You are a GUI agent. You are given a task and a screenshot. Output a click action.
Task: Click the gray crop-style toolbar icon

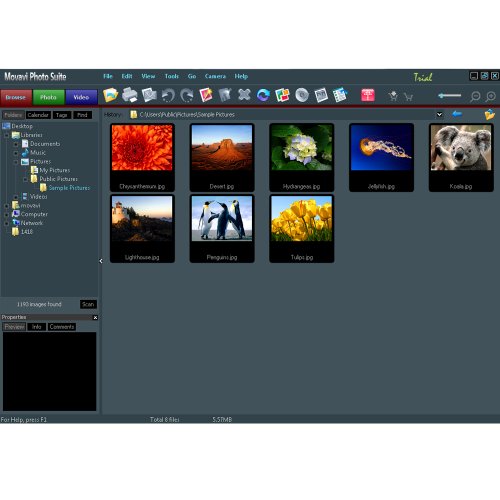click(x=225, y=95)
